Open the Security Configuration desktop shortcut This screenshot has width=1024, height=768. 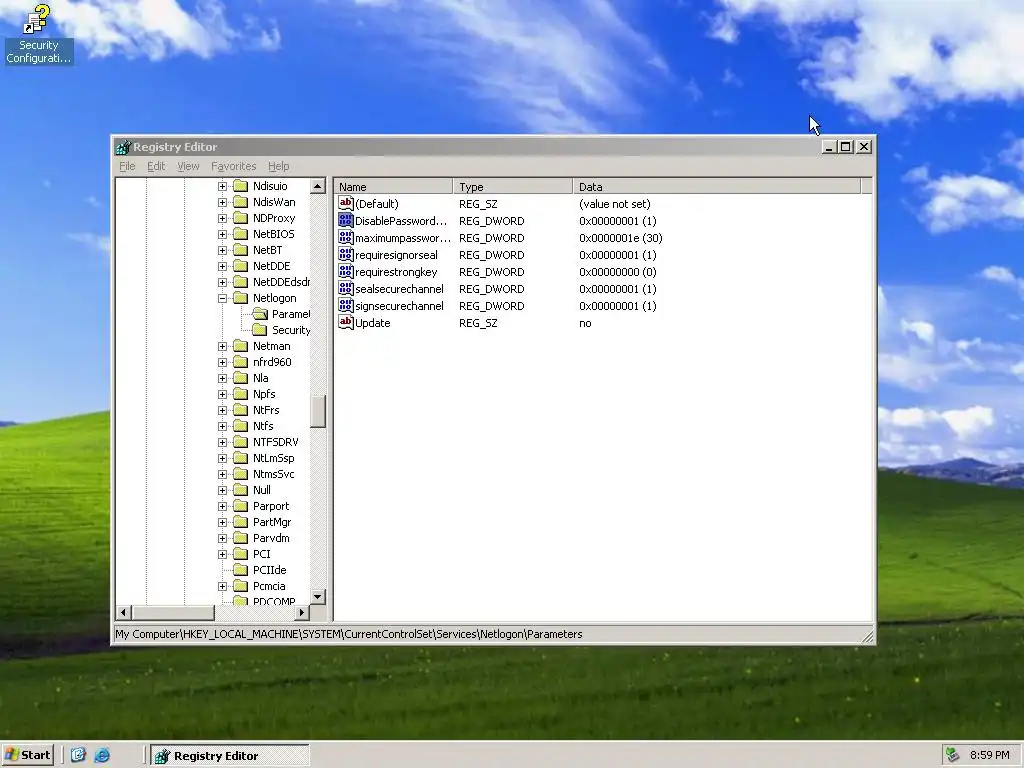click(38, 34)
